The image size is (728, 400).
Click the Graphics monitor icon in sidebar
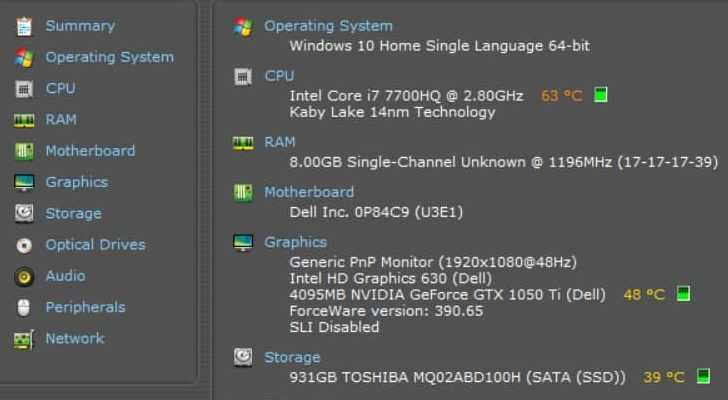pyautogui.click(x=24, y=183)
